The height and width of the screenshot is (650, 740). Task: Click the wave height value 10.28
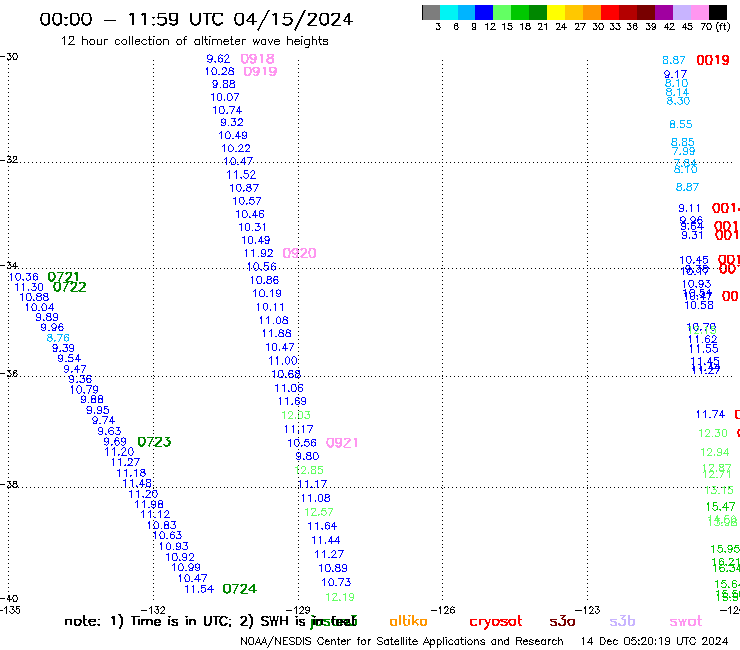[x=219, y=71]
